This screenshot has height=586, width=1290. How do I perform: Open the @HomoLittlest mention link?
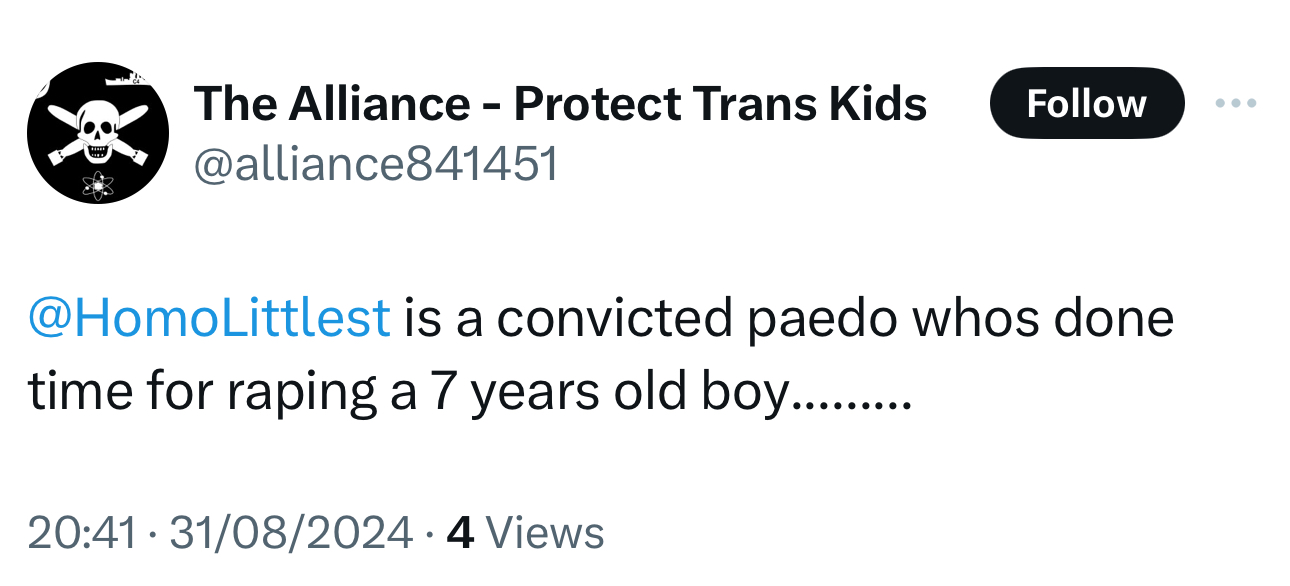coord(210,318)
